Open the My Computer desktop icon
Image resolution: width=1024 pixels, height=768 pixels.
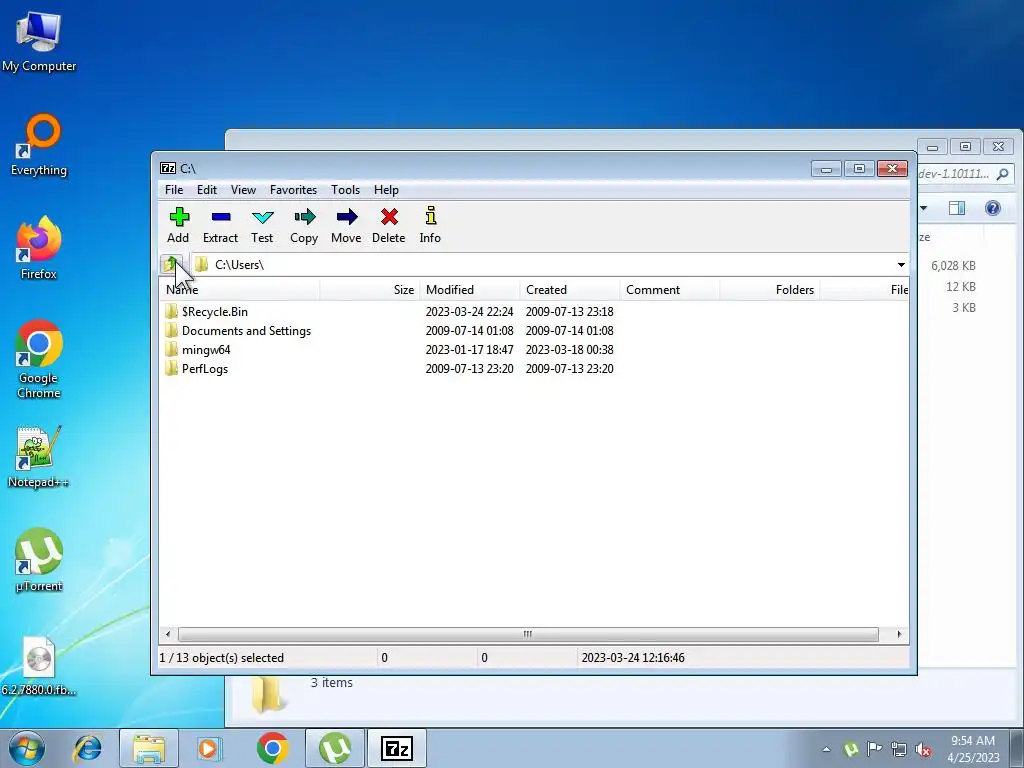[x=39, y=40]
